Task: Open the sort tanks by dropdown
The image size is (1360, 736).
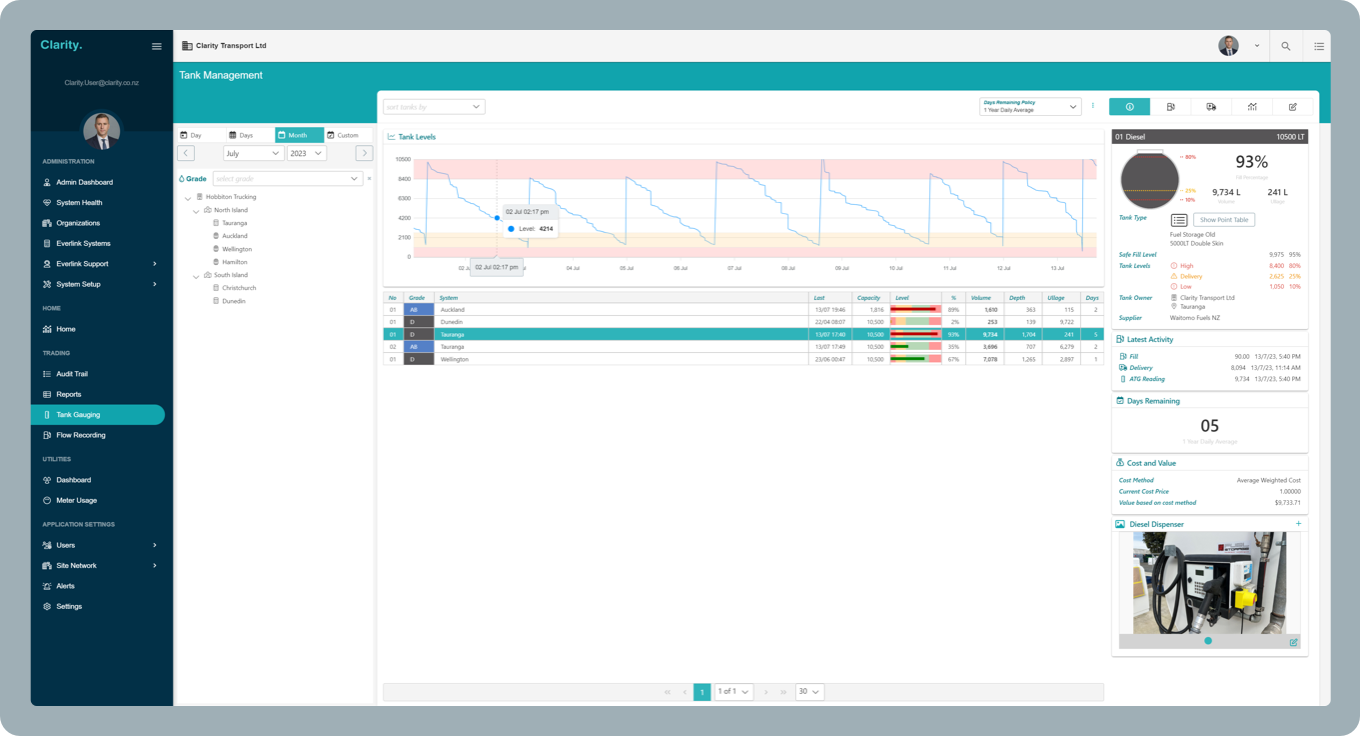Action: (434, 107)
